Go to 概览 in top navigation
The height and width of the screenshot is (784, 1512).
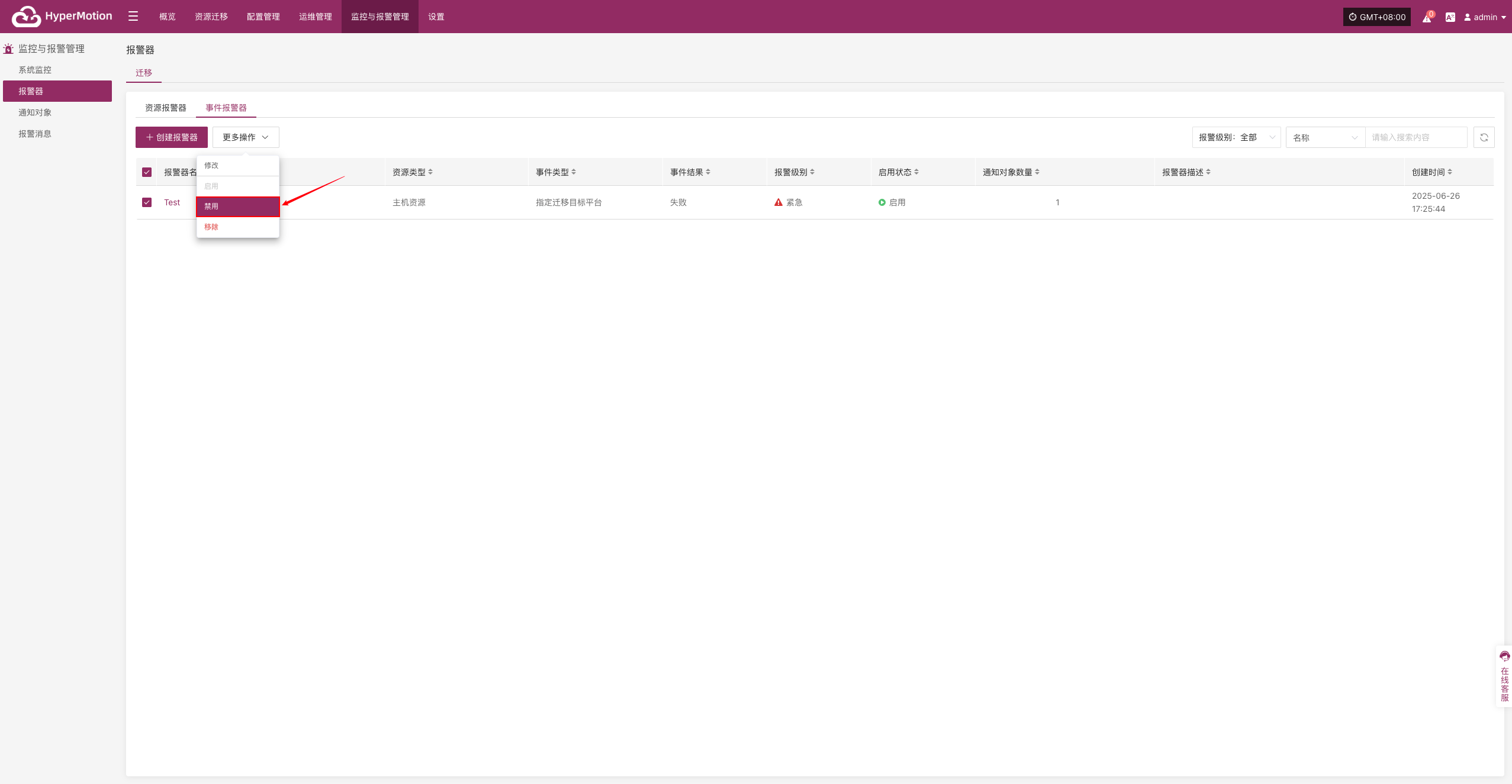(x=168, y=17)
